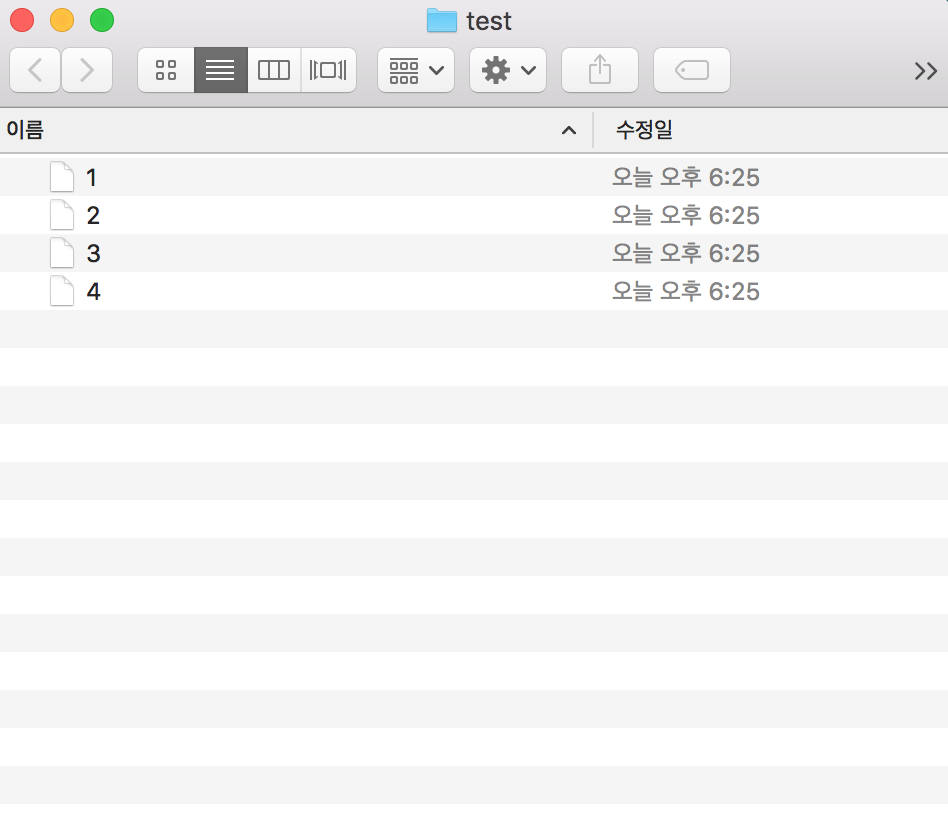Click the document icon of file 4
This screenshot has width=948, height=822.
tap(62, 291)
